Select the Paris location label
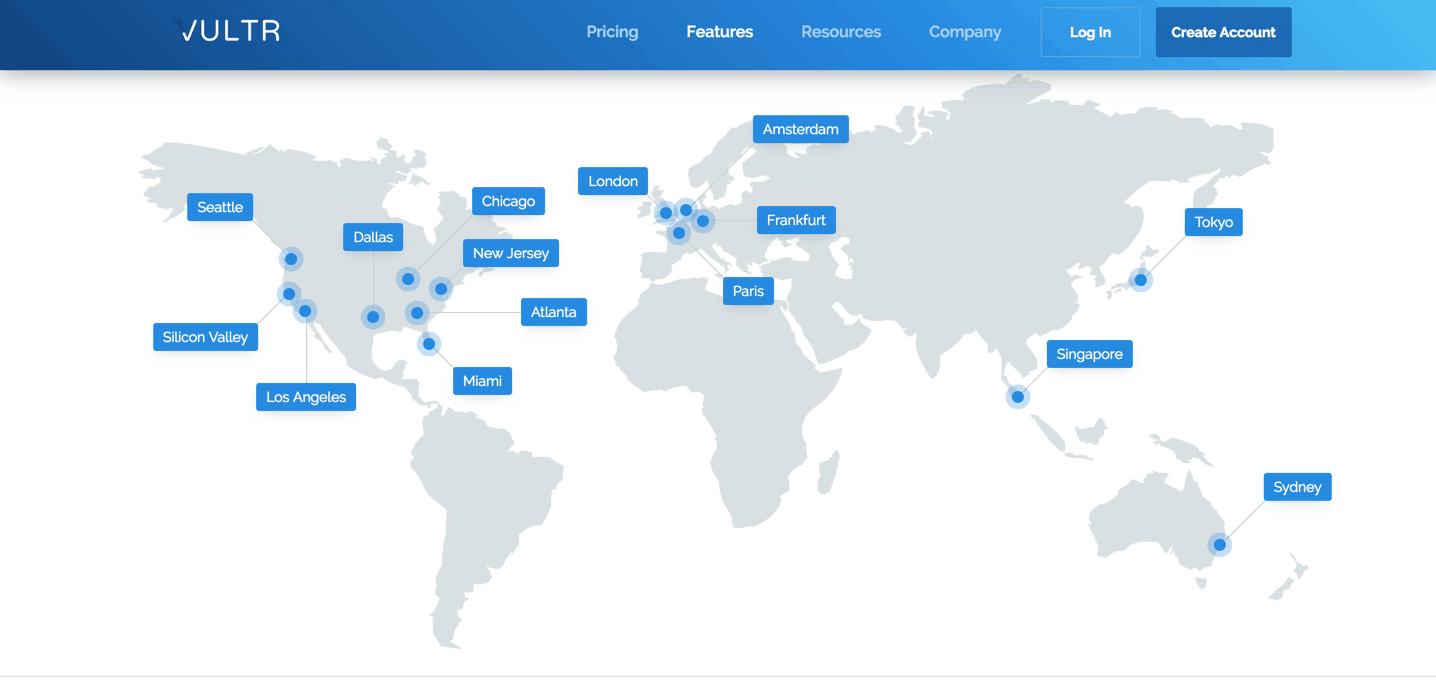This screenshot has height=680, width=1436. [748, 291]
